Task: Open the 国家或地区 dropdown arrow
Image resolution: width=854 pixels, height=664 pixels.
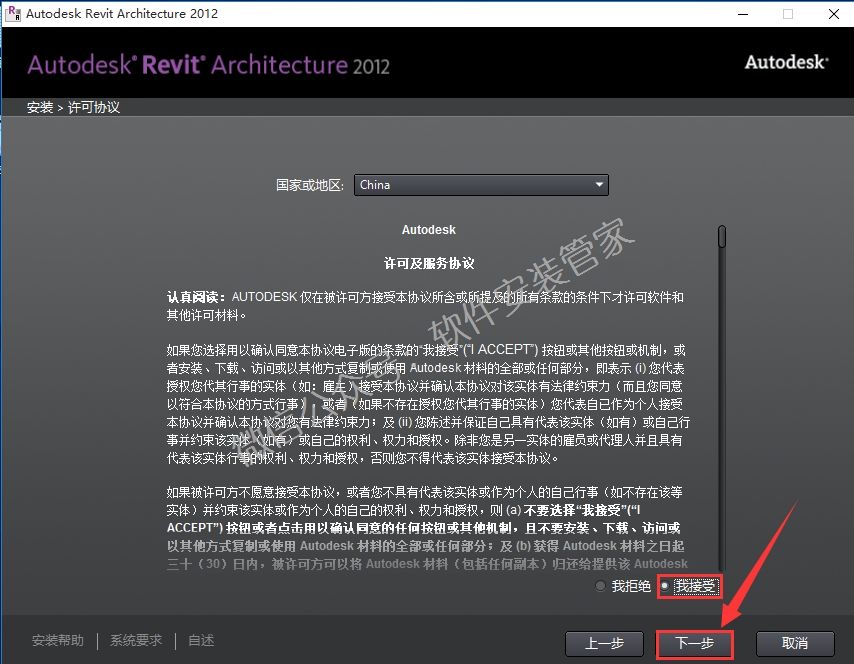Action: point(599,185)
